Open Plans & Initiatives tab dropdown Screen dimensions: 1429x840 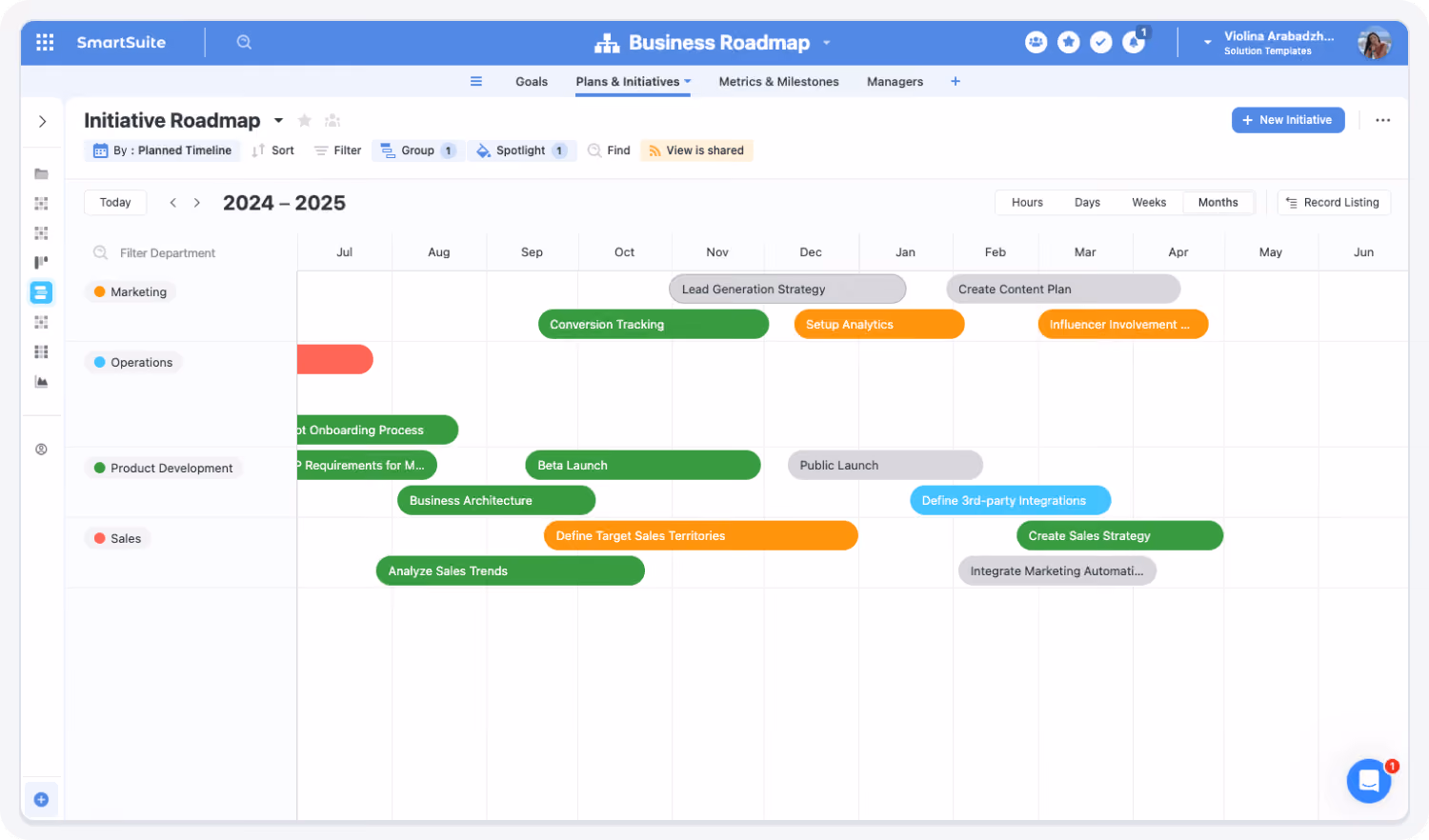[688, 81]
